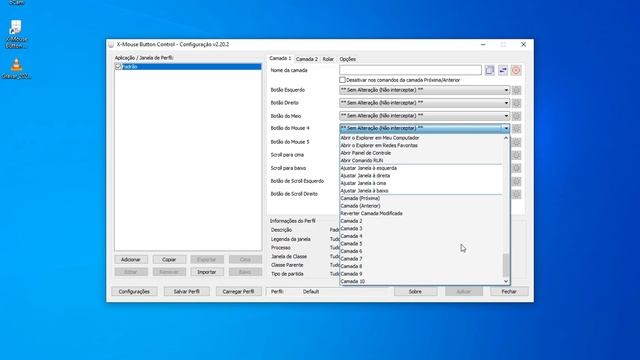The width and height of the screenshot is (640, 360).
Task: Choose Abrir o Explorer em Meu Computador
Action: pyautogui.click(x=421, y=138)
